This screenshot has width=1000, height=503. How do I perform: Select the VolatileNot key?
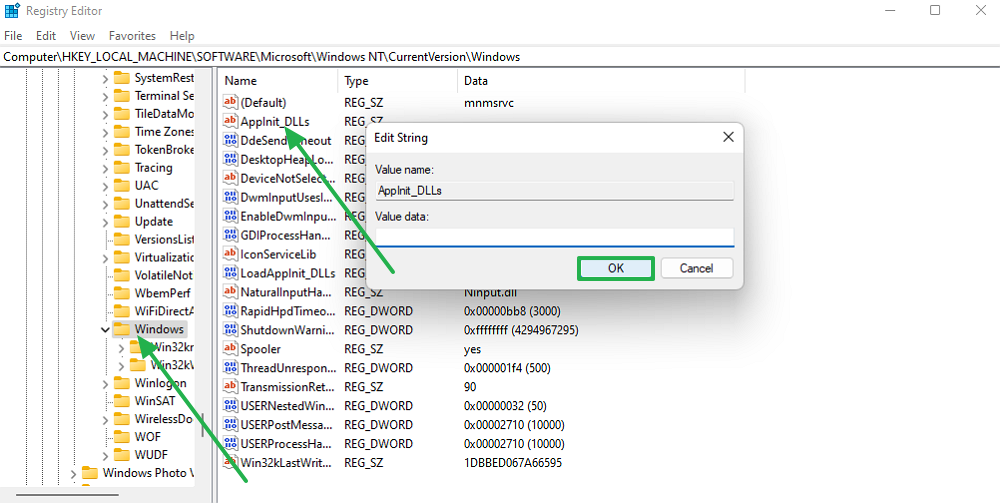(163, 275)
